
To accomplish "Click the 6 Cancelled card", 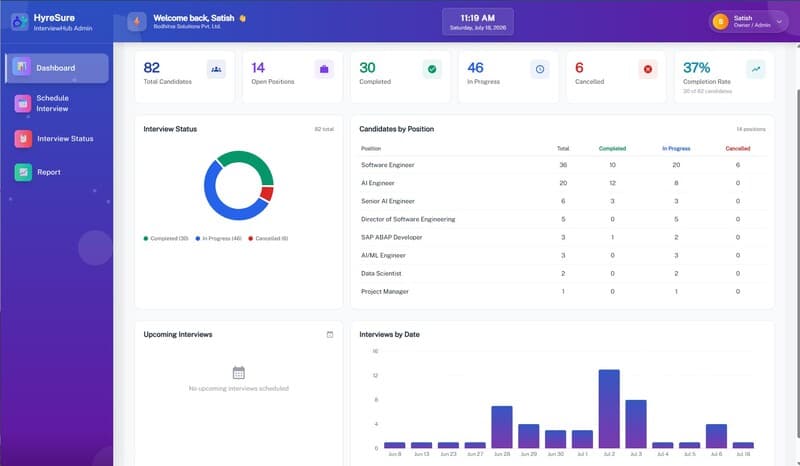I will [x=616, y=77].
